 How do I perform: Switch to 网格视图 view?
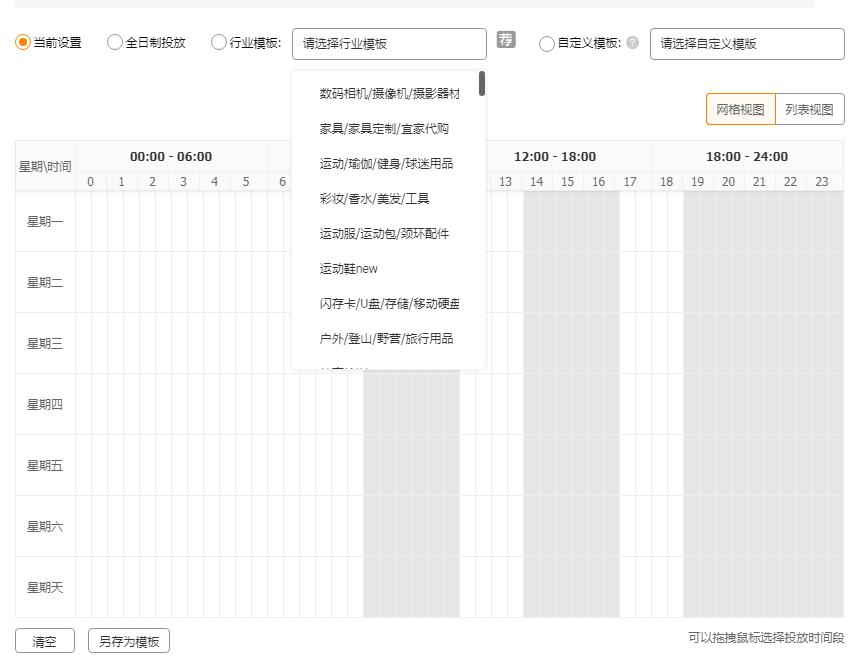tap(740, 109)
